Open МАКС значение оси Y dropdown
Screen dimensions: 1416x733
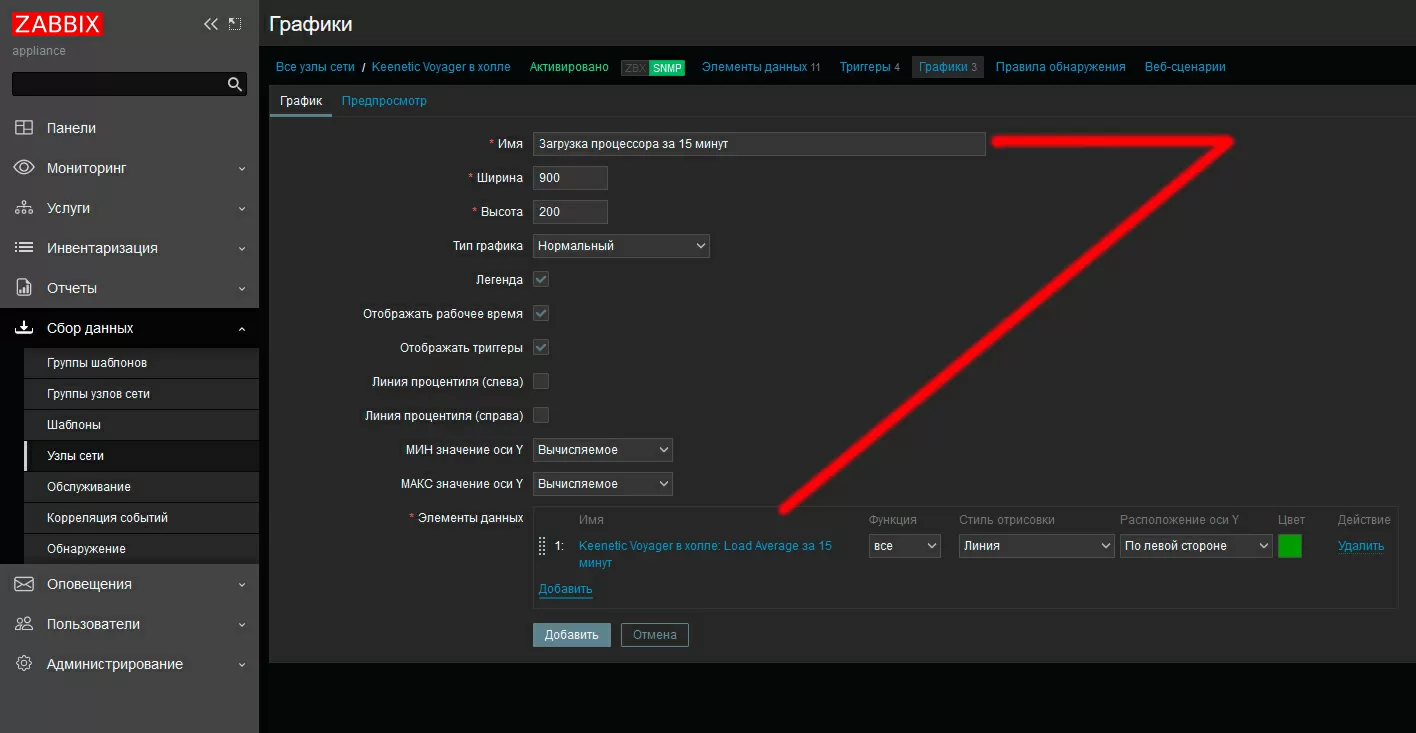point(603,484)
